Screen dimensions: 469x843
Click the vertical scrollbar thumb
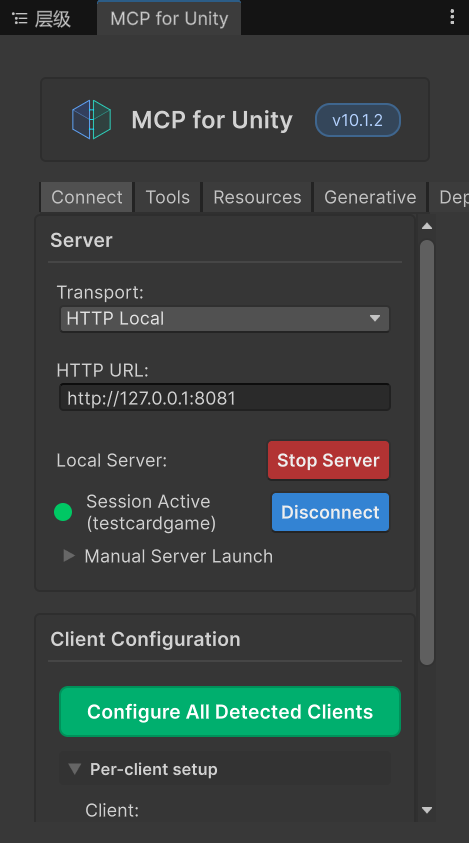(427, 452)
